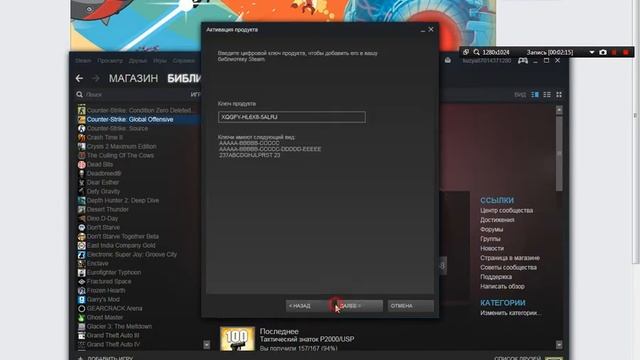Open Центр сообщества link
This screenshot has width=640, height=360.
pyautogui.click(x=507, y=211)
